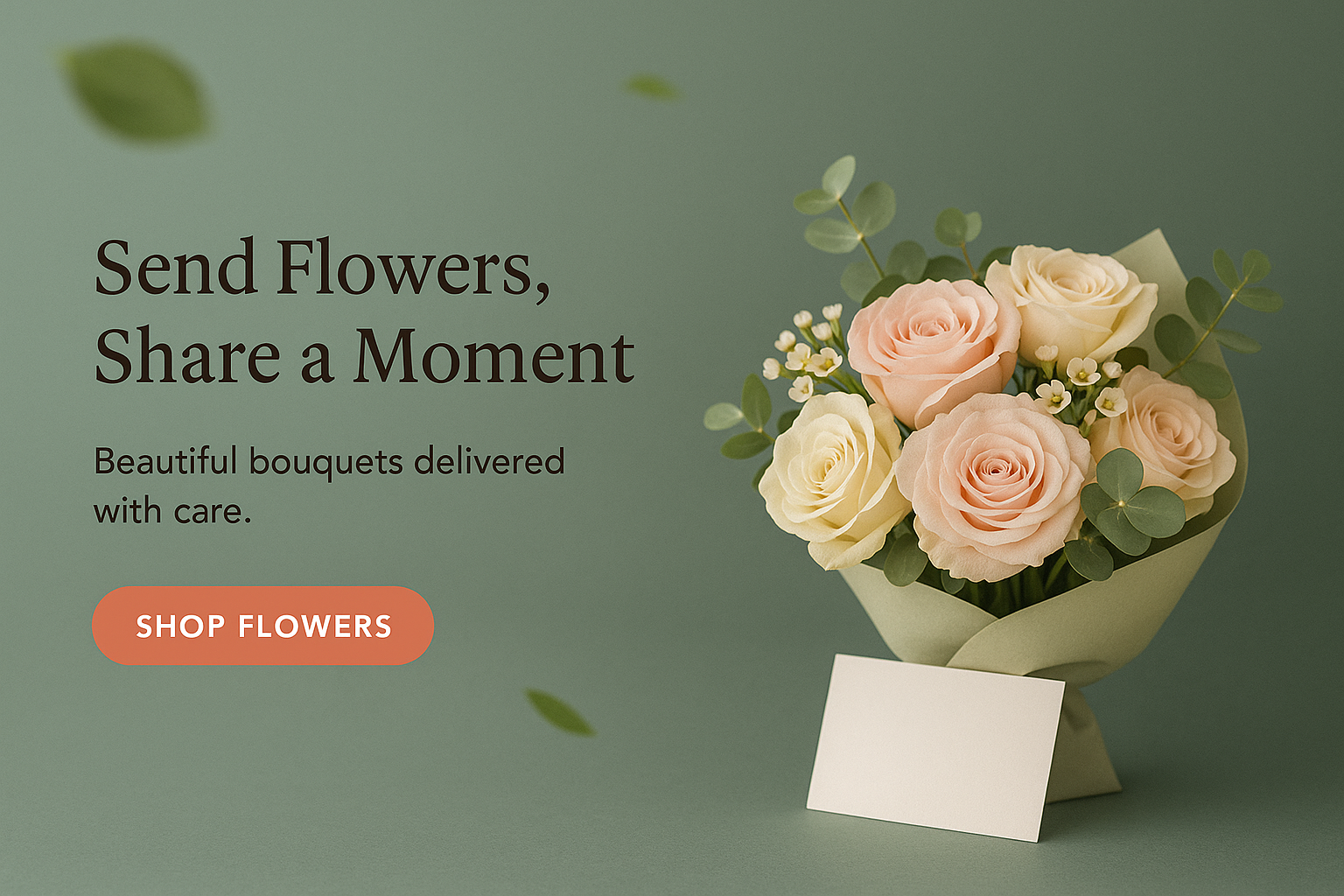Click the blank note card
This screenshot has width=1344, height=896.
click(x=935, y=747)
